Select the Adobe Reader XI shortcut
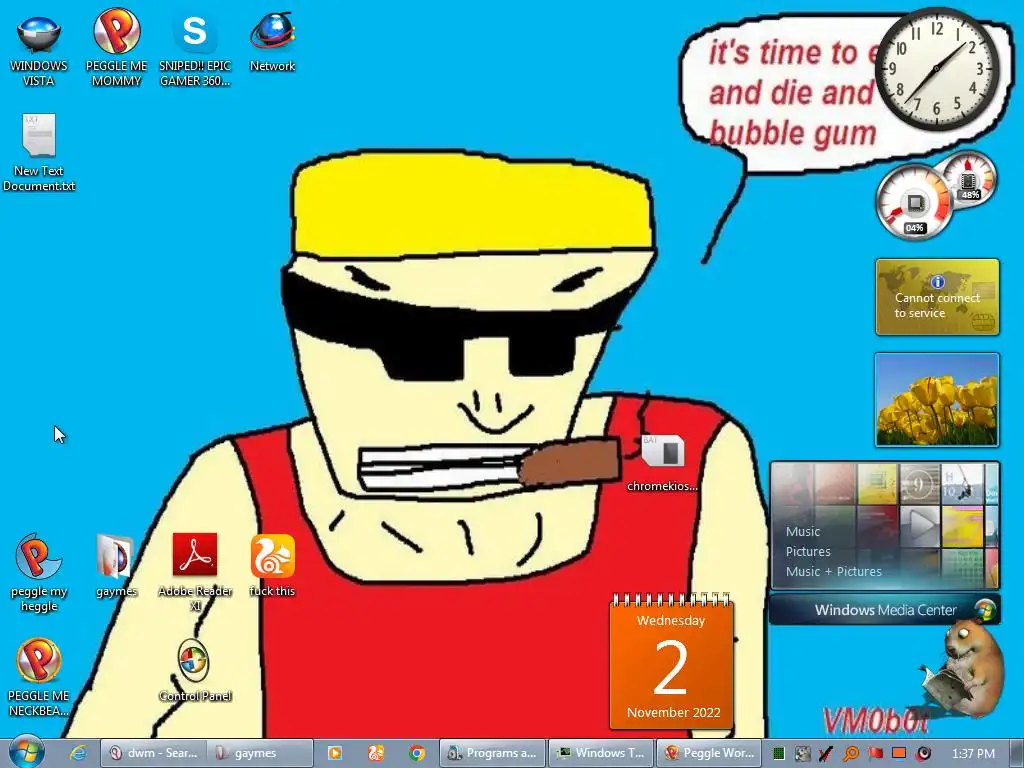Viewport: 1024px width, 768px height. (x=195, y=572)
